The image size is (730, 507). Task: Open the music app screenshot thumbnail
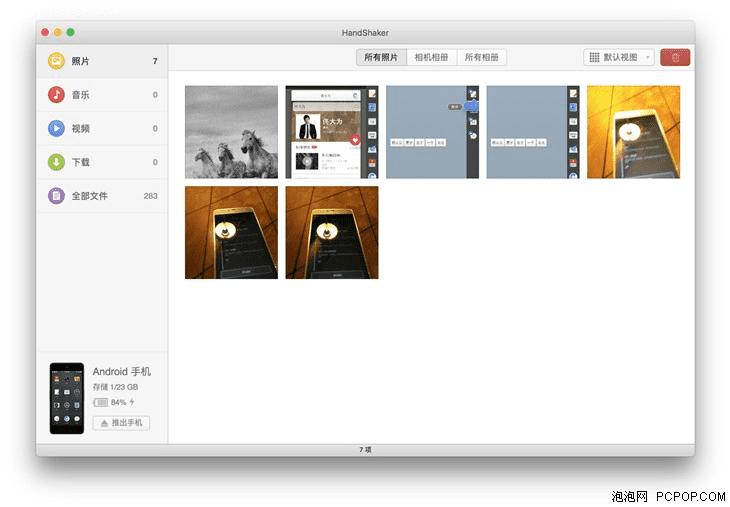(x=332, y=132)
